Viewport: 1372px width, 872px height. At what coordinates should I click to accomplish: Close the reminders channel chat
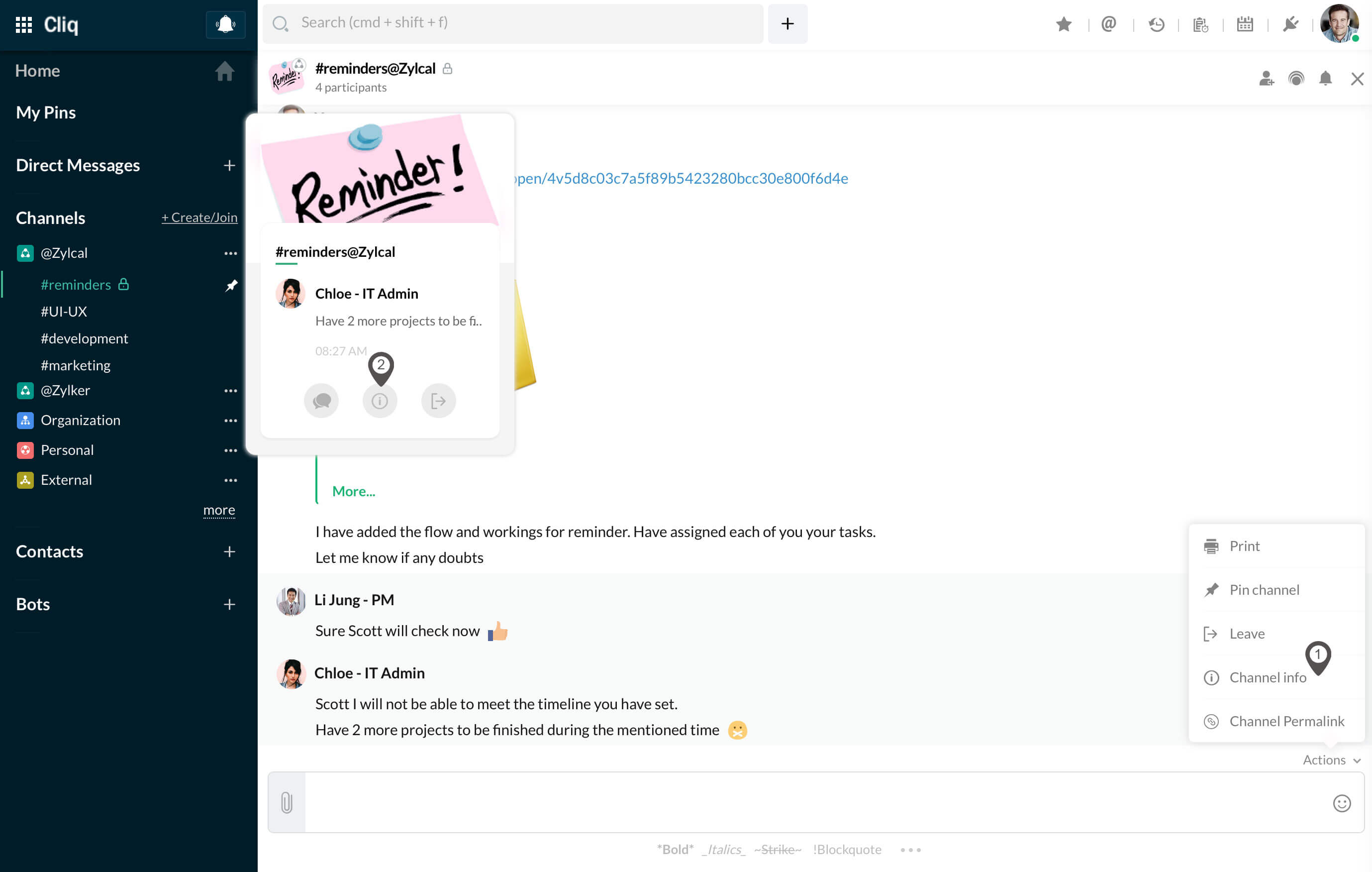(x=1357, y=79)
